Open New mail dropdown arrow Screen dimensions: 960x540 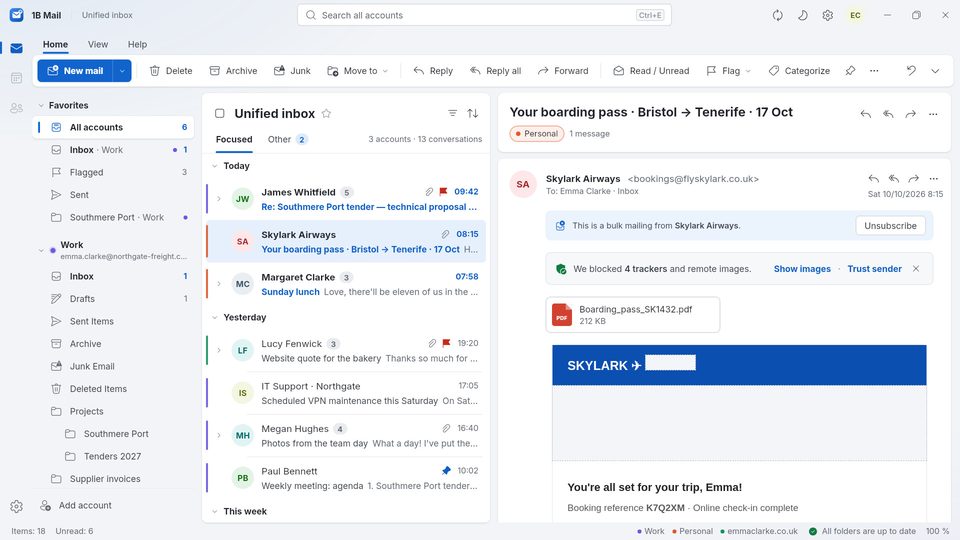click(x=122, y=71)
